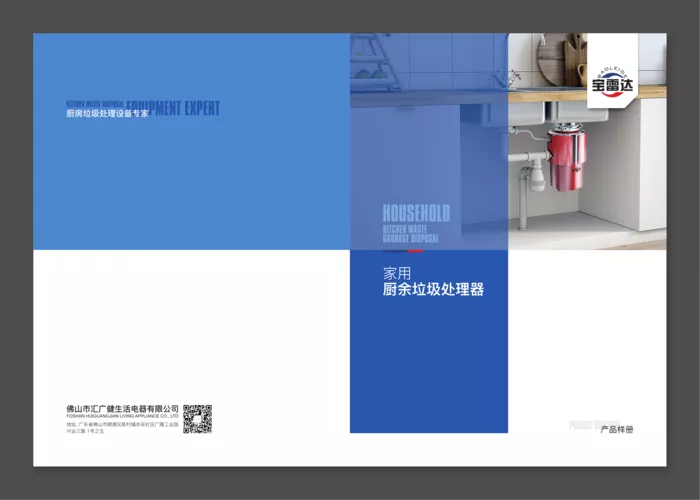Click the HOUSEHOLD heading text
The width and height of the screenshot is (700, 500).
point(416,213)
